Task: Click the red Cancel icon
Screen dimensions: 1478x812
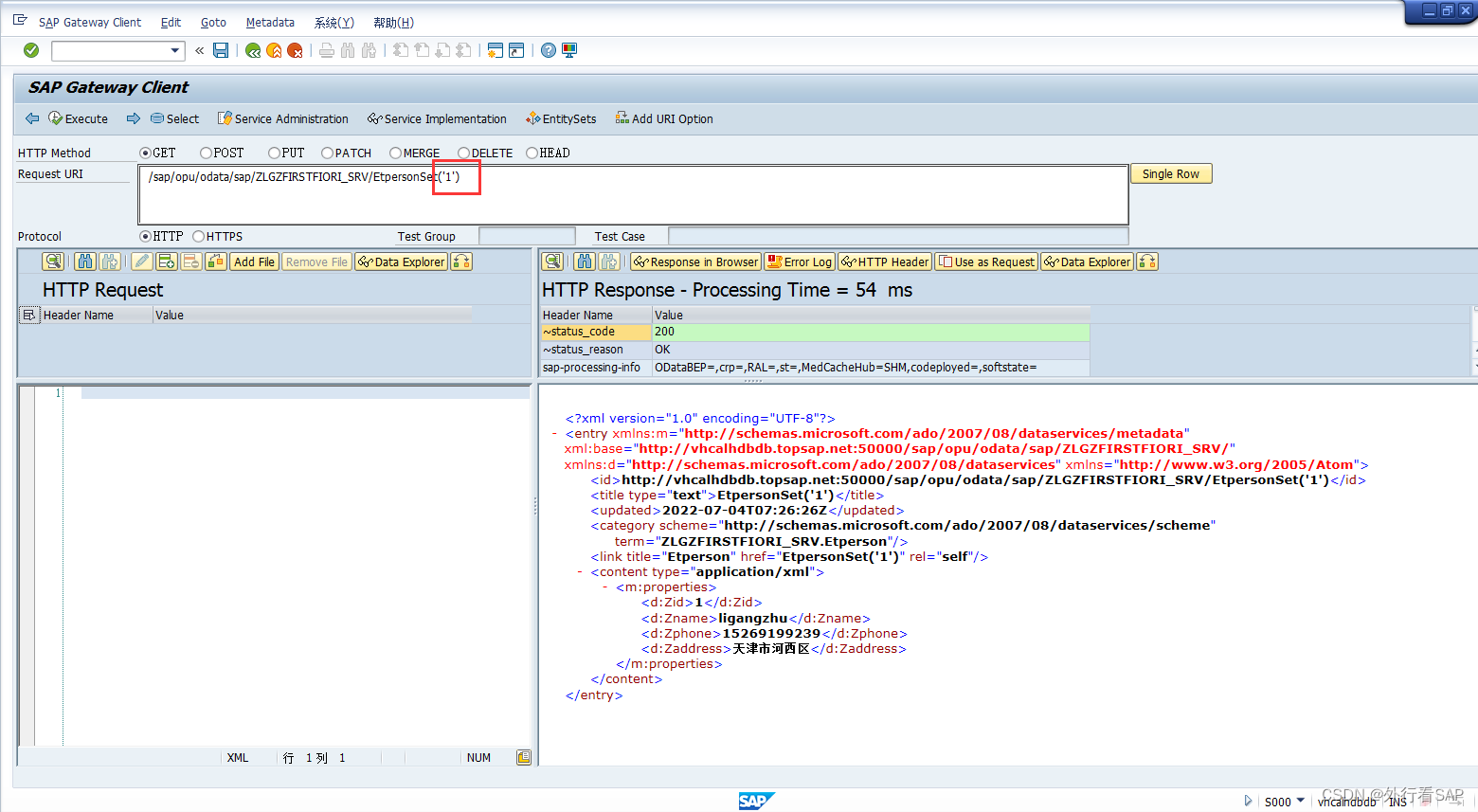Action: [295, 50]
